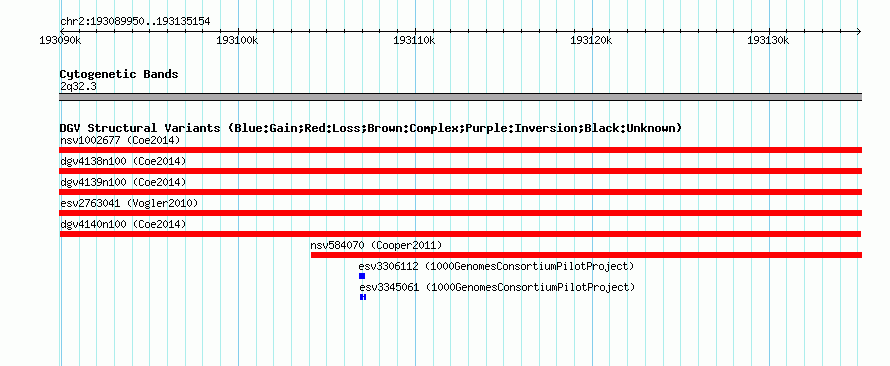Select the red bar under nsv1002677
The height and width of the screenshot is (366, 890).
click(460, 150)
